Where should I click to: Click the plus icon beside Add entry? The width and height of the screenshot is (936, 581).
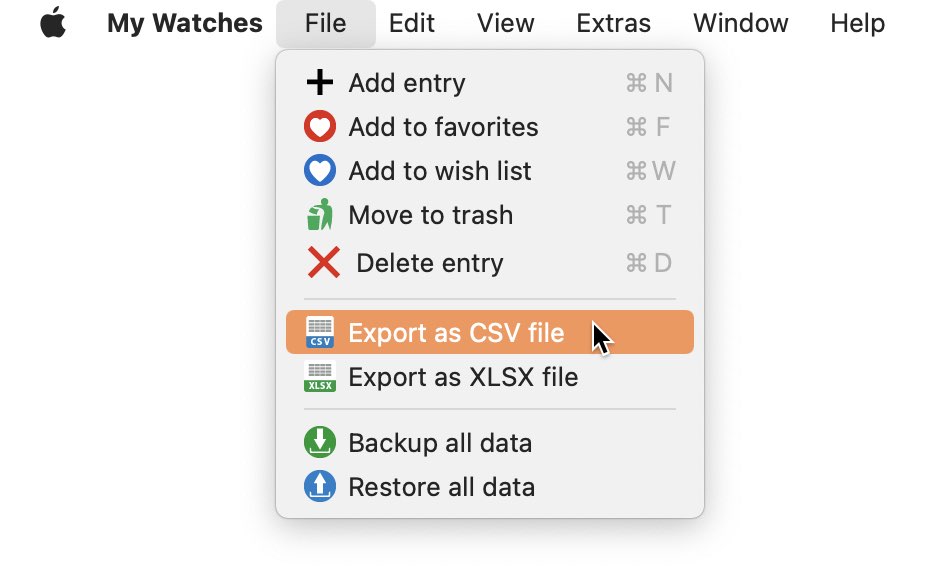click(319, 82)
